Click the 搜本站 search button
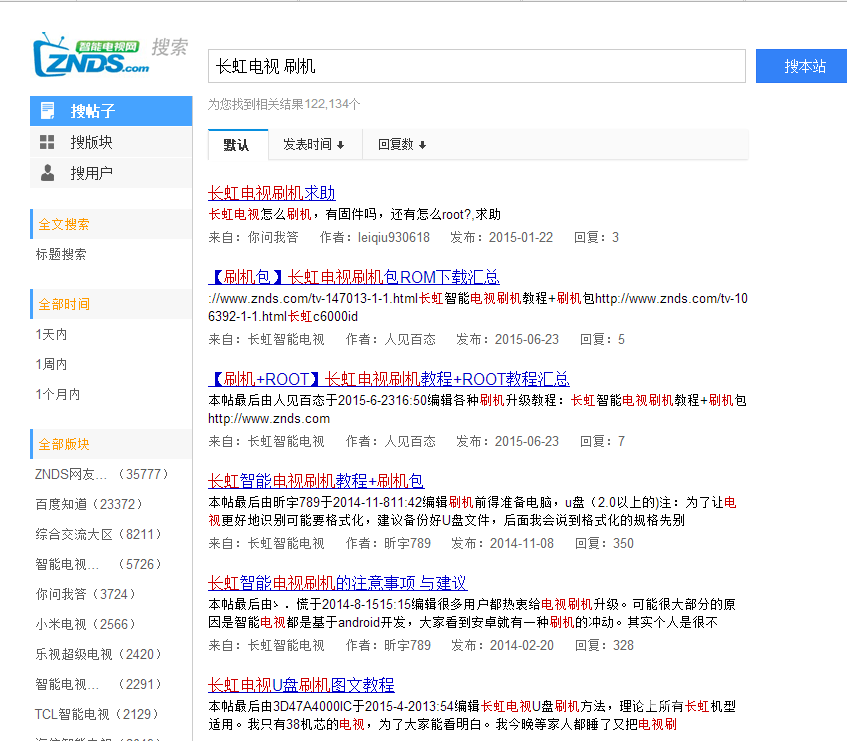This screenshot has height=741, width=847. [803, 66]
